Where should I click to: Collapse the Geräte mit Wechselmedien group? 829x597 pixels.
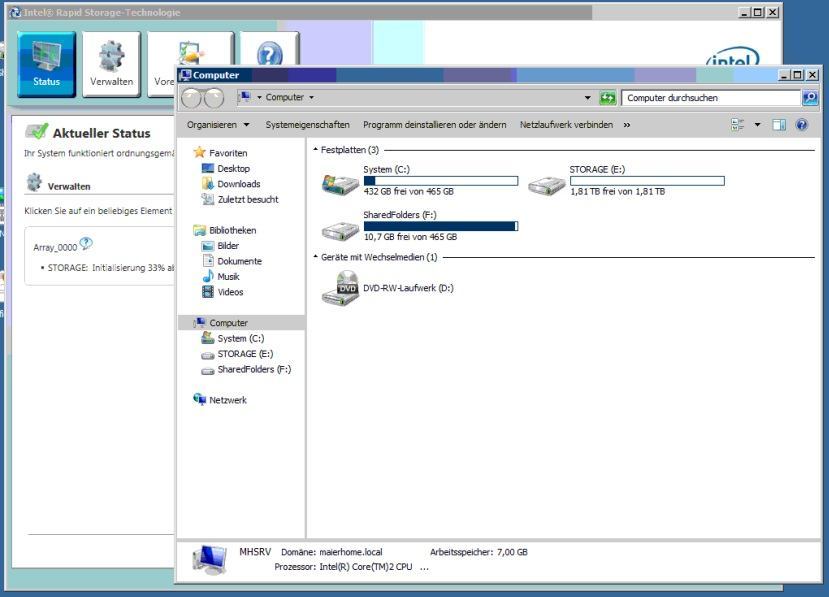tap(316, 257)
